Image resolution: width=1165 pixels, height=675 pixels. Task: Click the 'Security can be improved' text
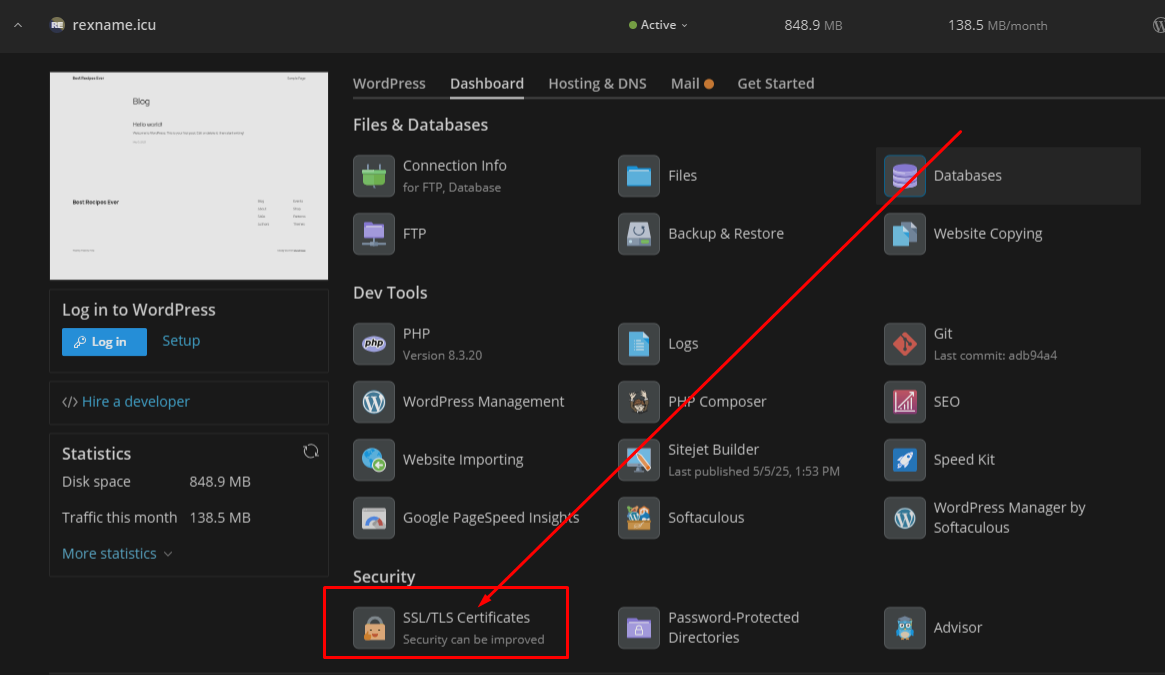coord(473,639)
